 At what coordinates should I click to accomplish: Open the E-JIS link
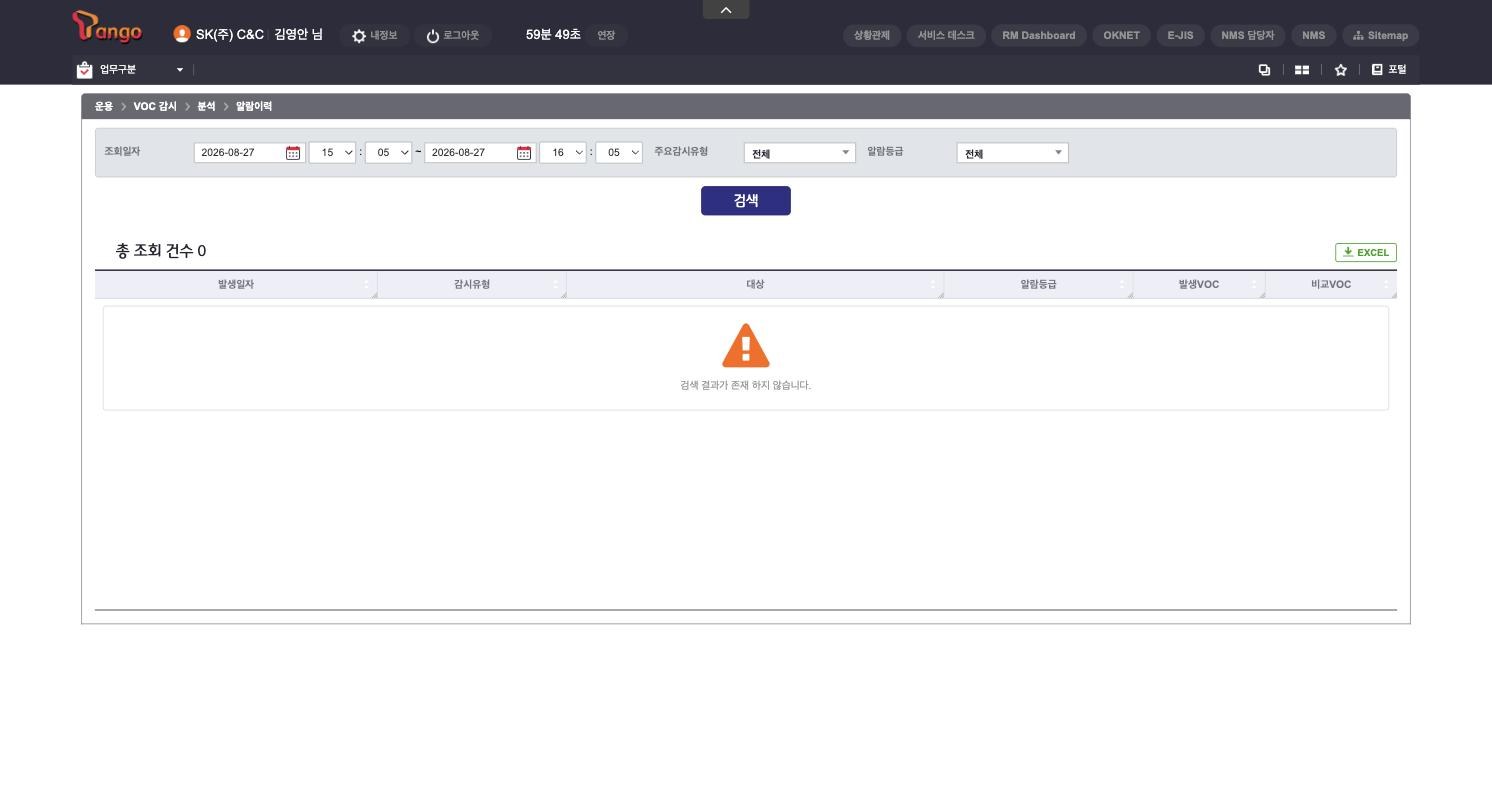[1181, 36]
